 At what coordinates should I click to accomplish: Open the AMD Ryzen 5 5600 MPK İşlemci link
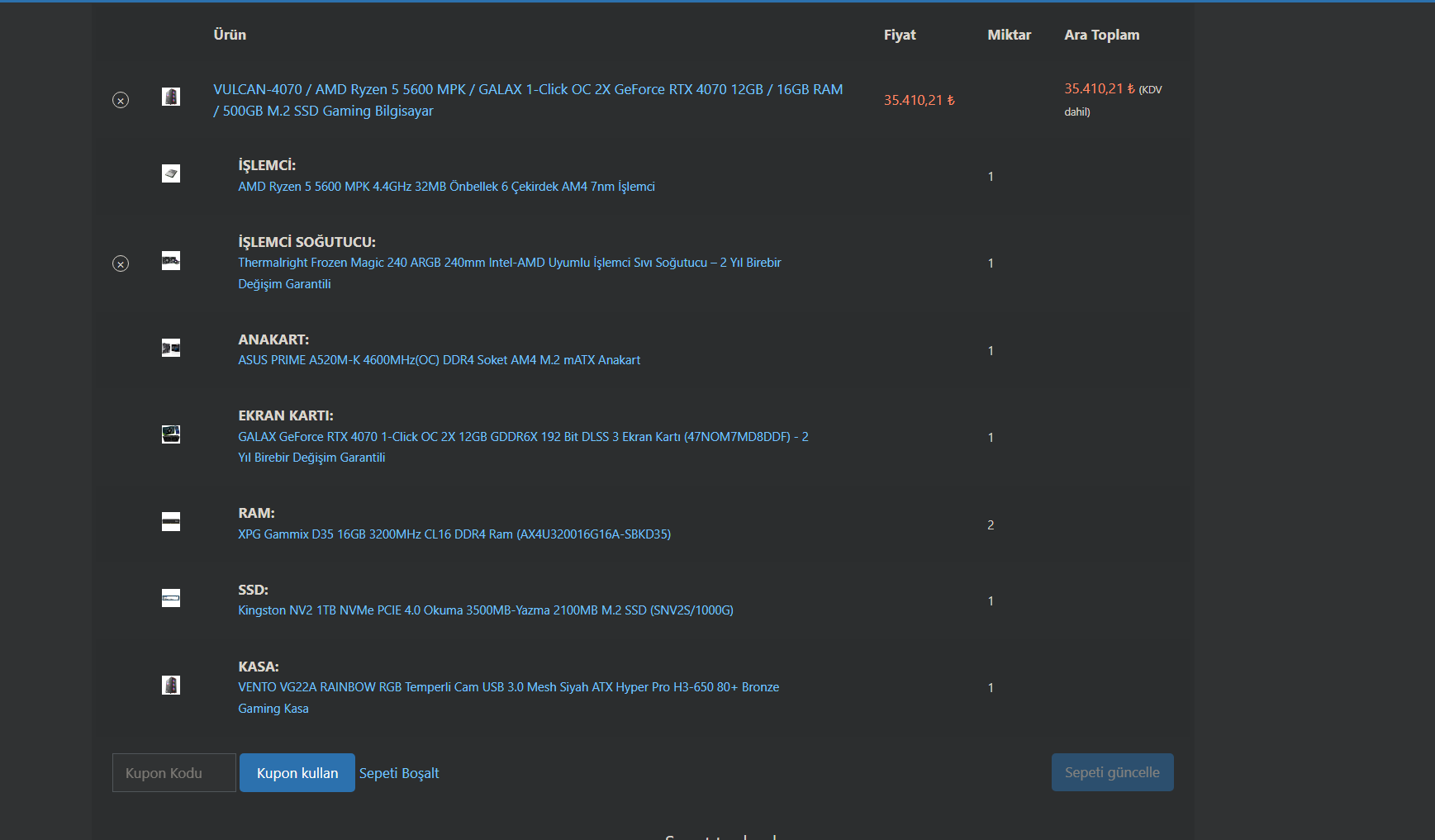[x=446, y=187]
